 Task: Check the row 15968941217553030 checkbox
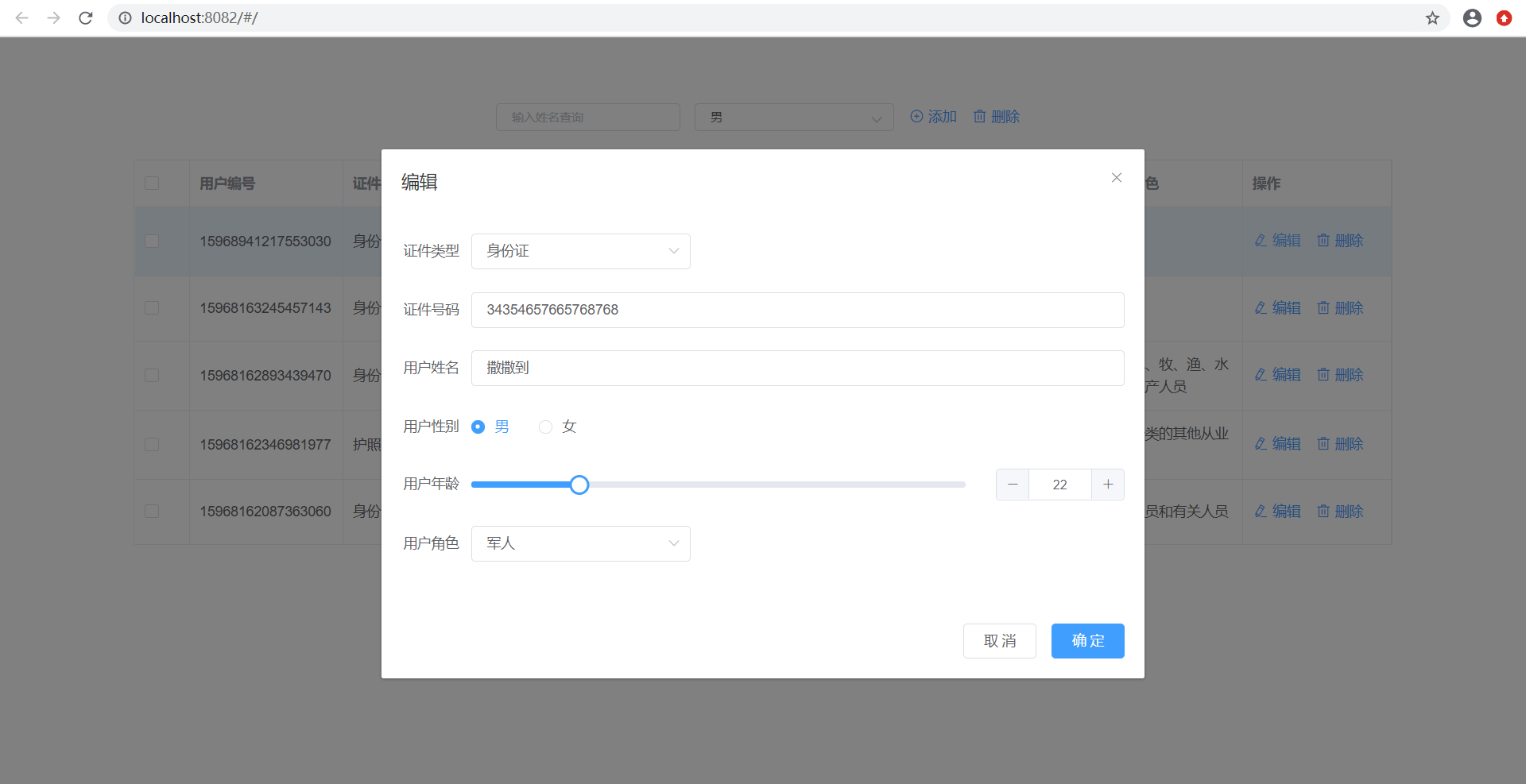[x=152, y=241]
